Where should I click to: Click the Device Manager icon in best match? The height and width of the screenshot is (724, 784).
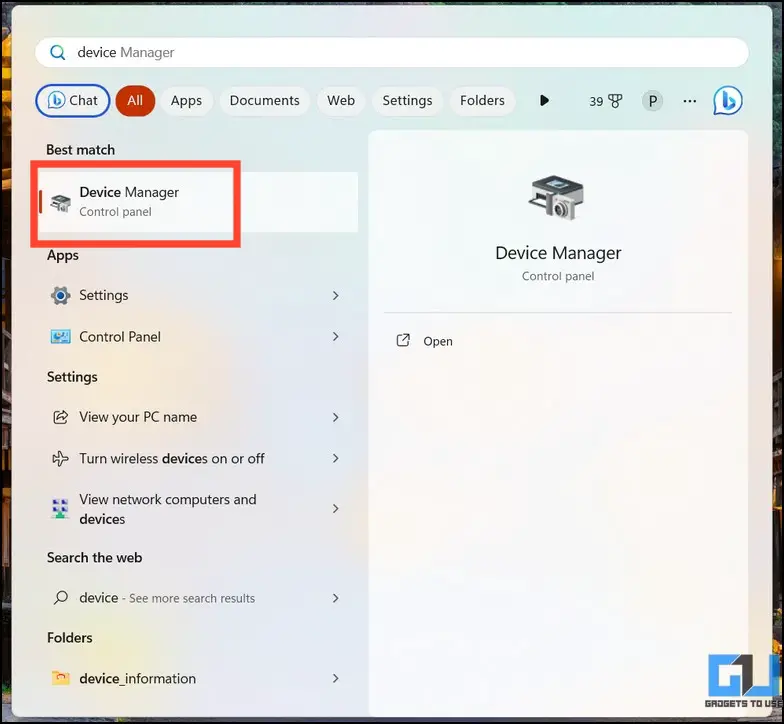point(60,202)
